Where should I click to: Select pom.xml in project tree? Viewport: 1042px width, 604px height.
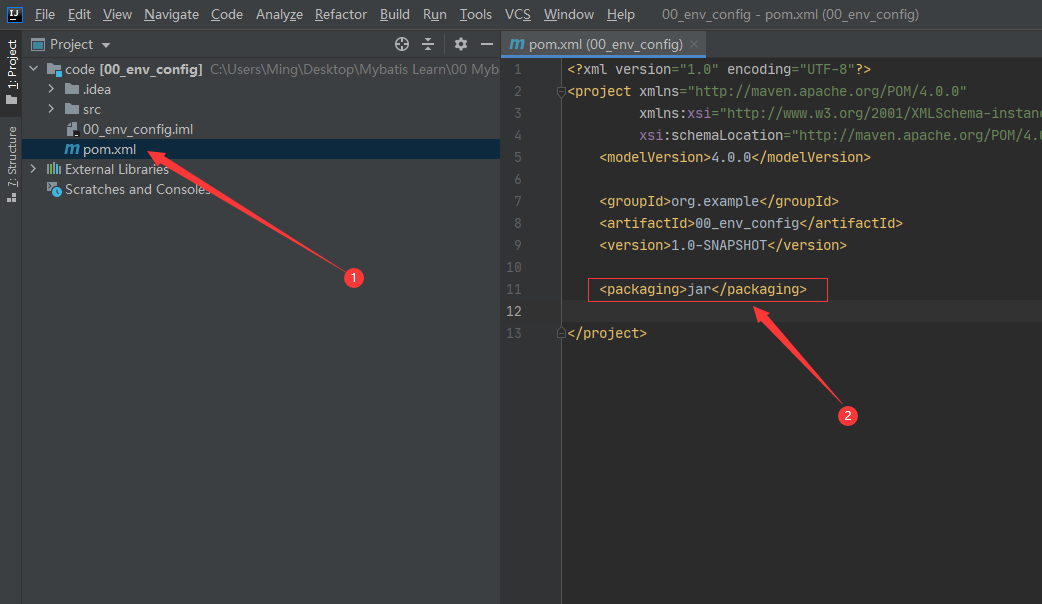coord(110,150)
